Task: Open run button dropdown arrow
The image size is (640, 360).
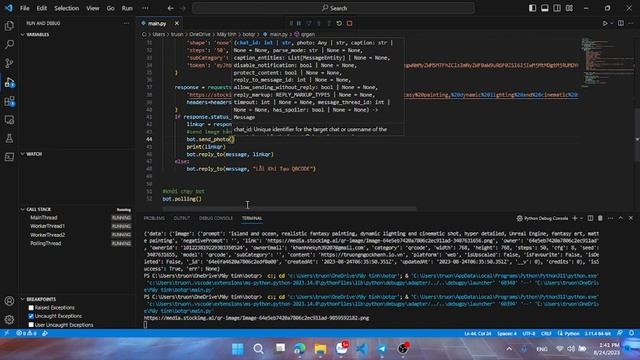Action: [612, 24]
